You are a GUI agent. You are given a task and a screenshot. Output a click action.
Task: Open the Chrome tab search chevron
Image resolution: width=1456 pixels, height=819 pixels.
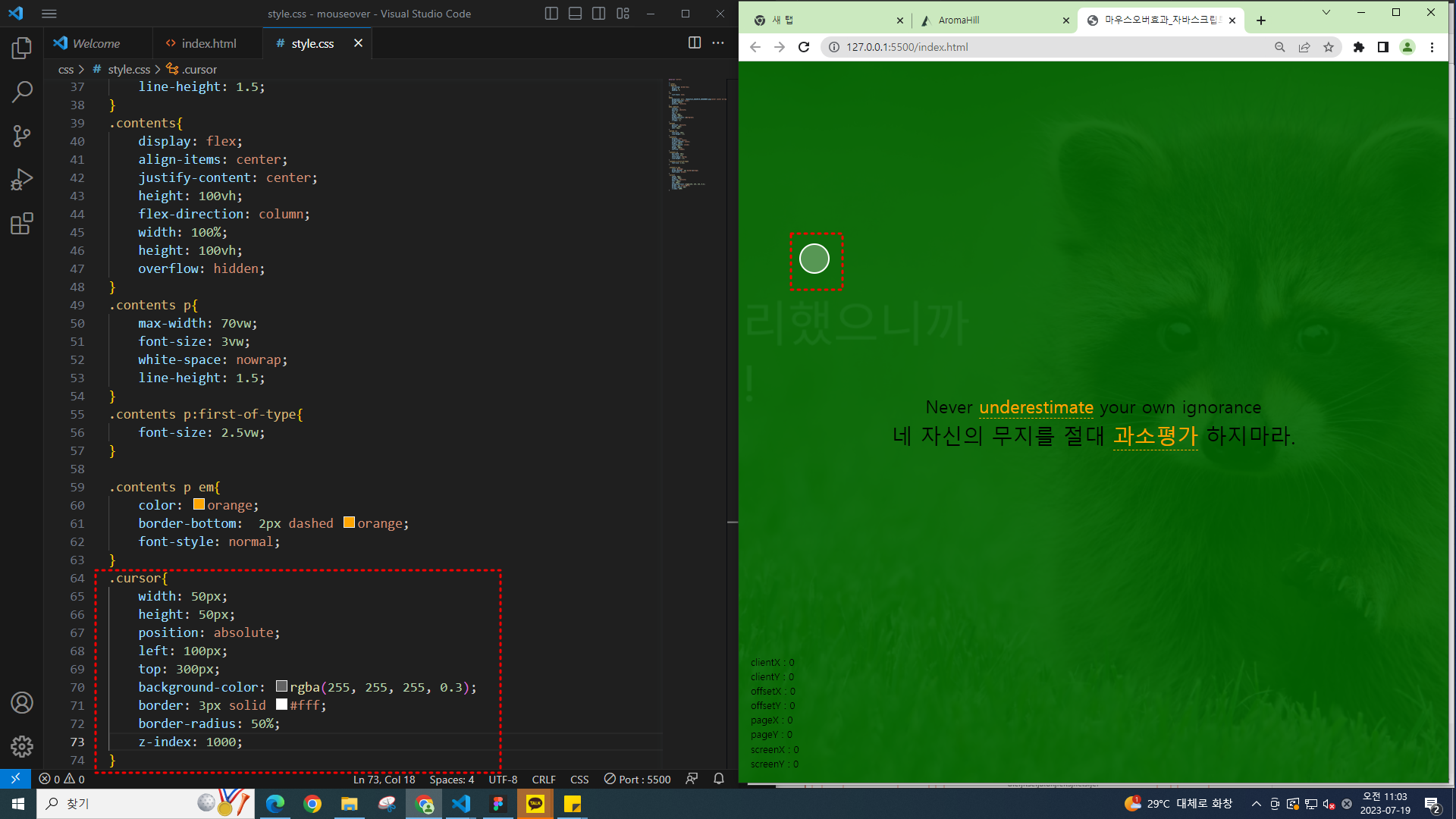click(1326, 12)
